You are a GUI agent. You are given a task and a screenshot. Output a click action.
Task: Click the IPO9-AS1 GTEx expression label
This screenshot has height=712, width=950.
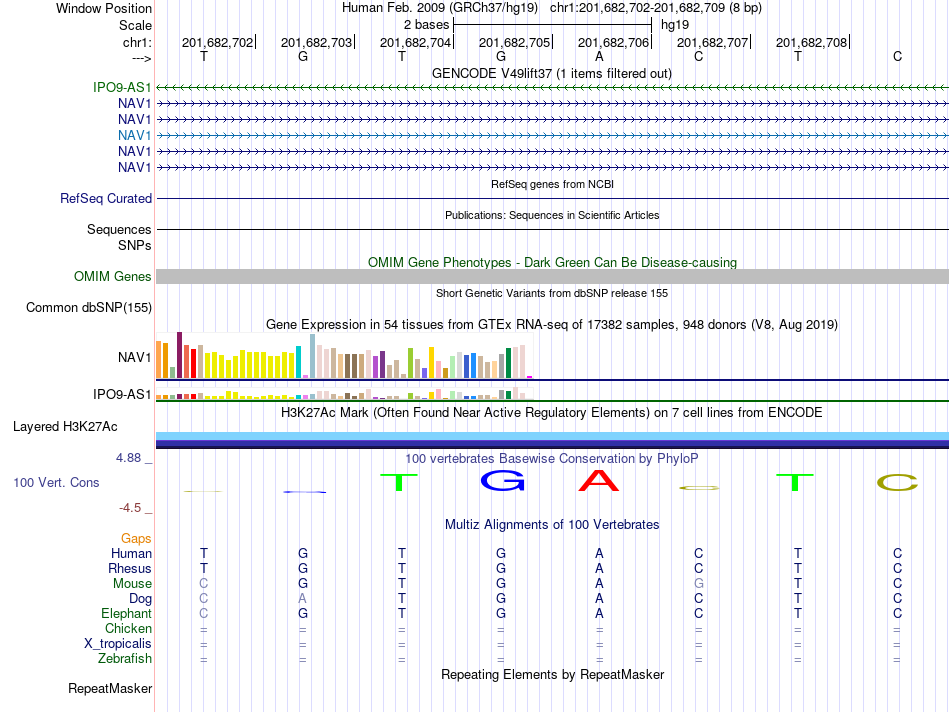coord(122,394)
